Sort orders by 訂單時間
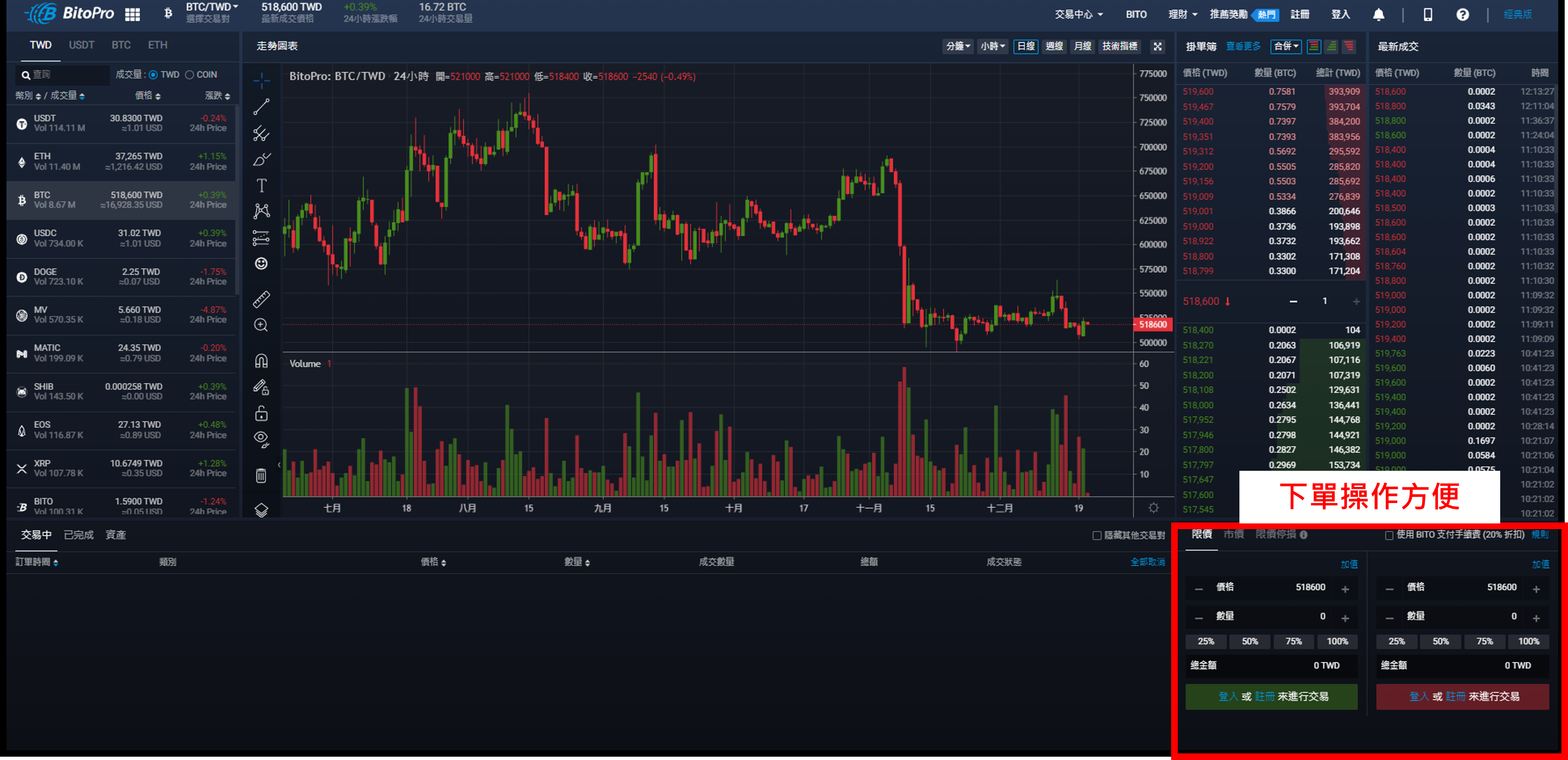Viewport: 1568px width, 760px height. (x=37, y=562)
